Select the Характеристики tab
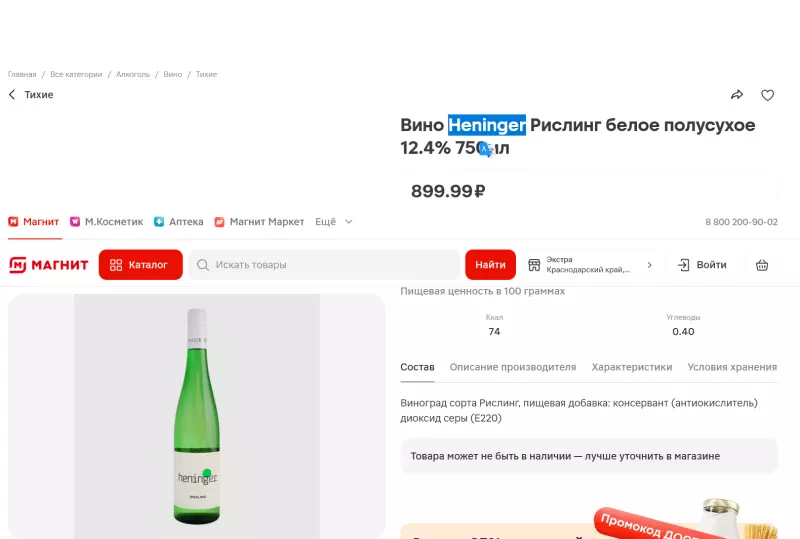Screen dimensions: 800x539 (632, 367)
